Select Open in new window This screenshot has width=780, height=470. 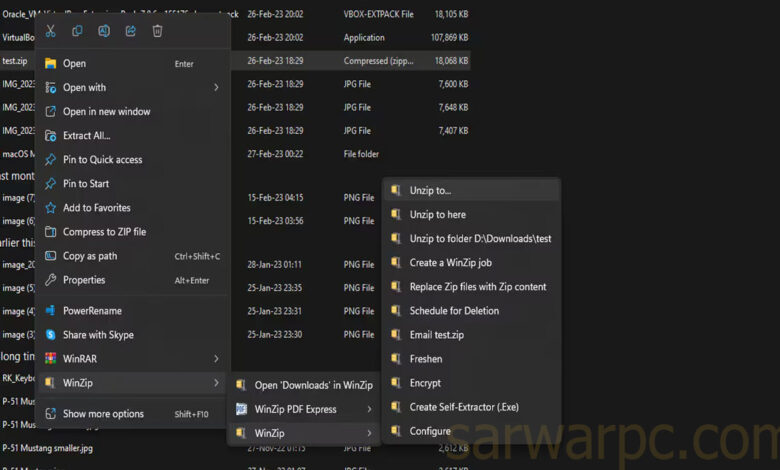click(132, 111)
